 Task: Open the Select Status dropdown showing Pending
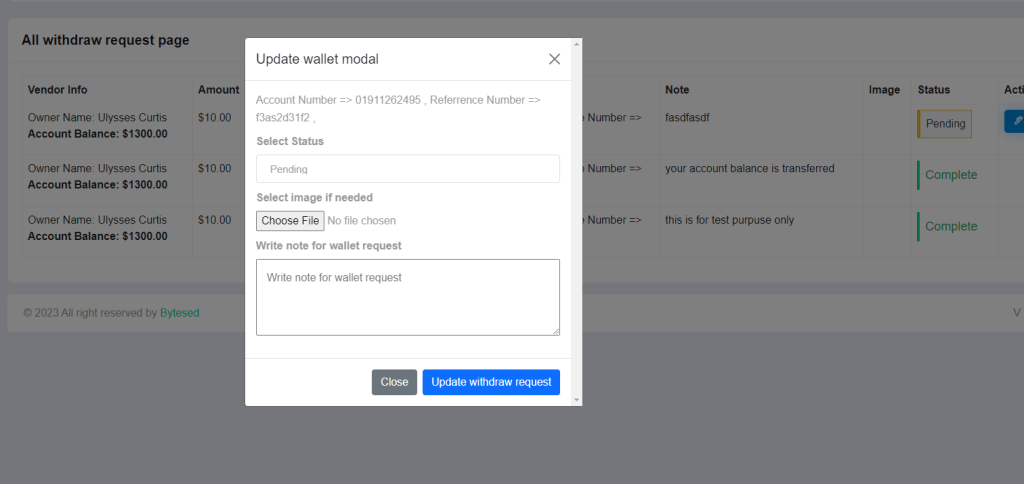click(408, 169)
